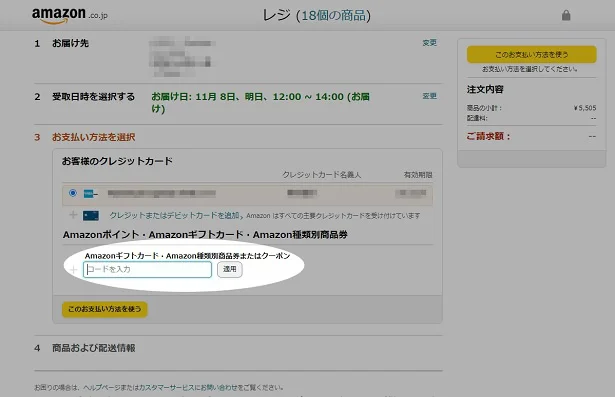
Task: Click plus icon beside gift code field
Action: point(73,270)
